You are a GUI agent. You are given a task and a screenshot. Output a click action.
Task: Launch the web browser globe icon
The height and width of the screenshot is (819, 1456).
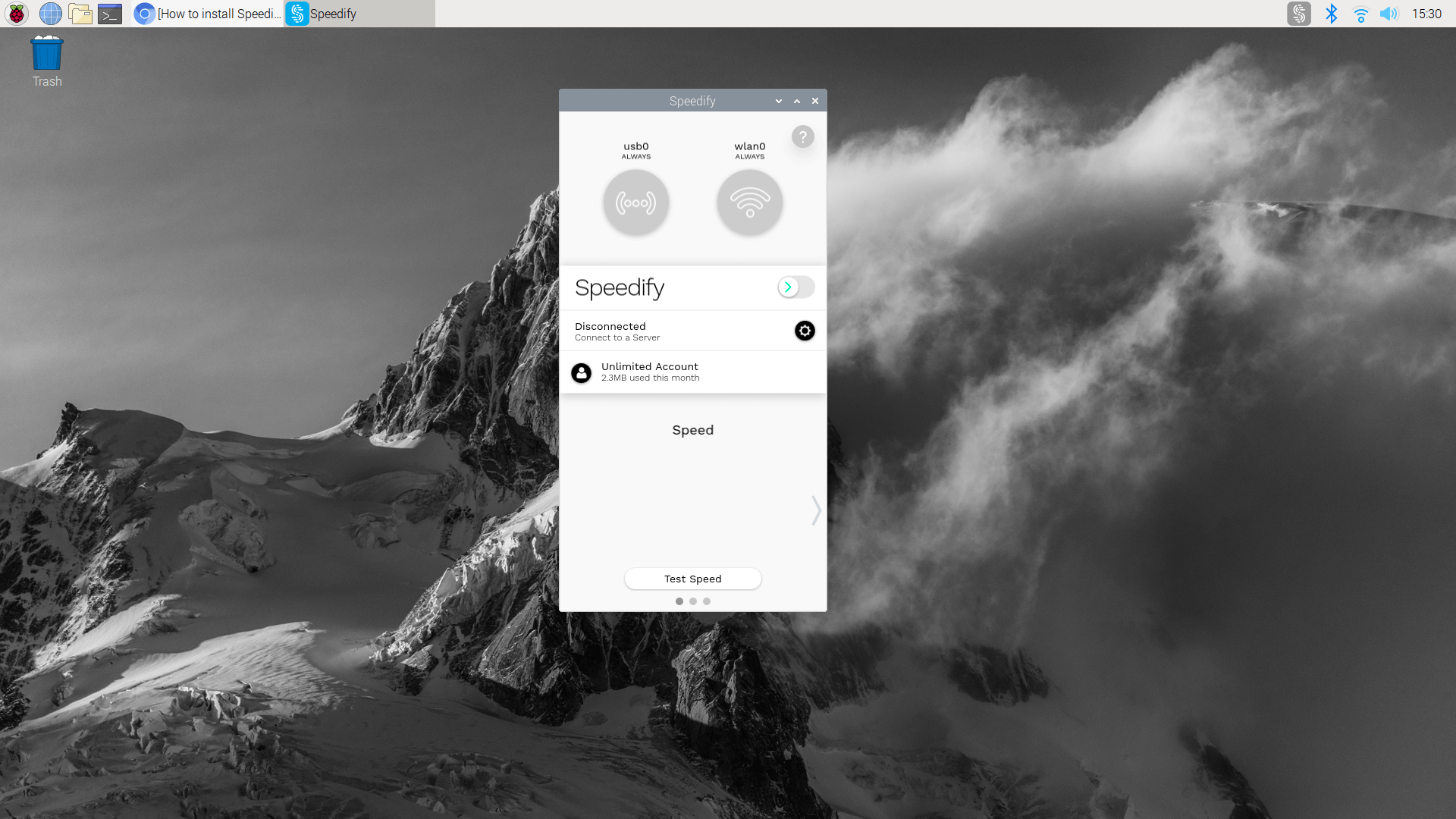coord(50,14)
